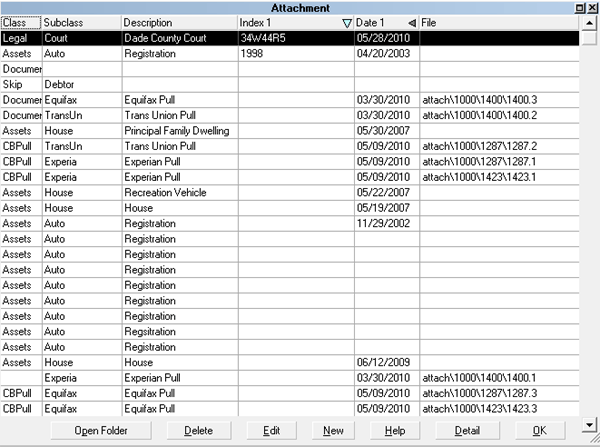600x447 pixels.
Task: Click the Open Folder button
Action: 101,431
